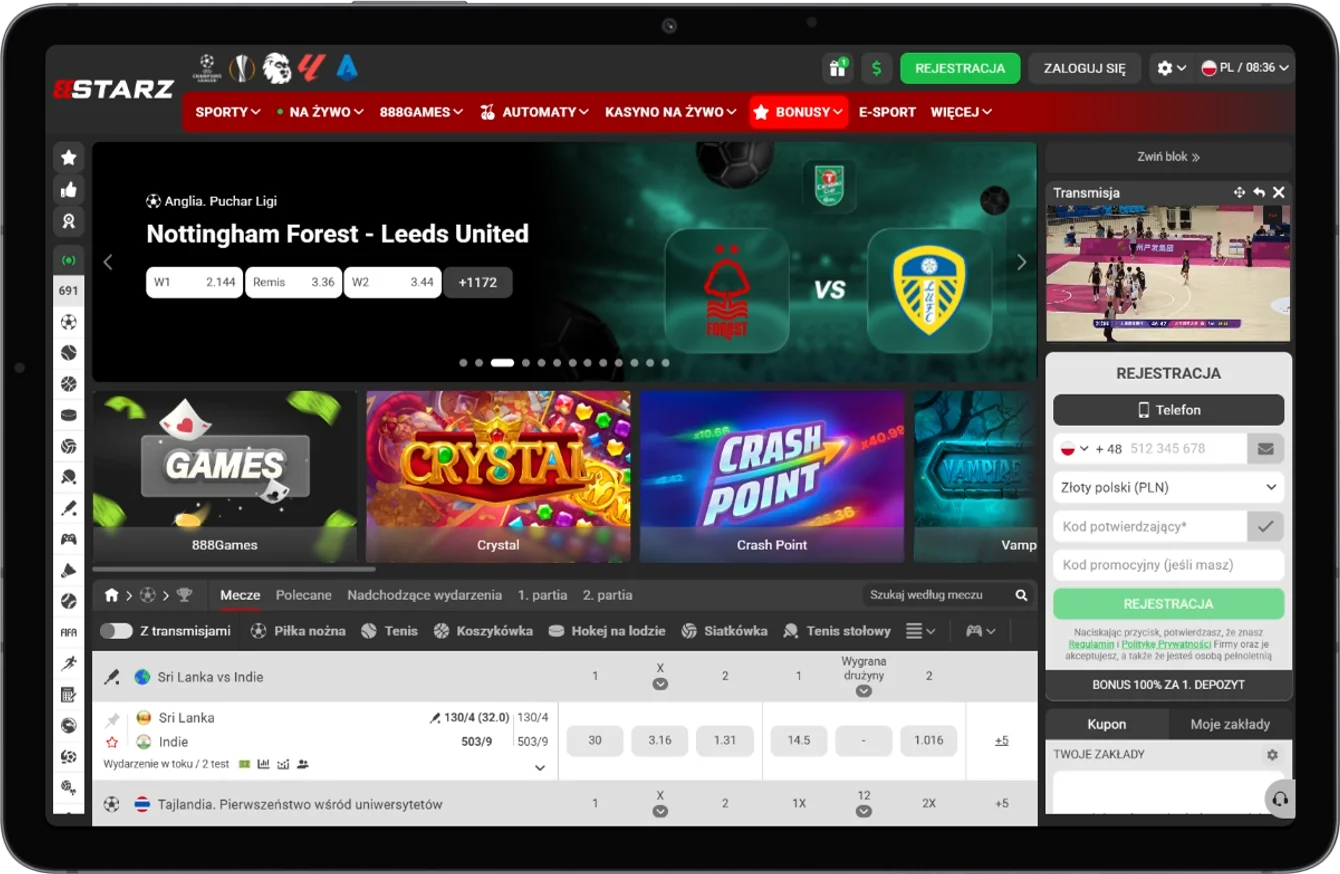Screen dimensions: 1340x874
Task: Open the Premier League lion icon
Action: [277, 68]
